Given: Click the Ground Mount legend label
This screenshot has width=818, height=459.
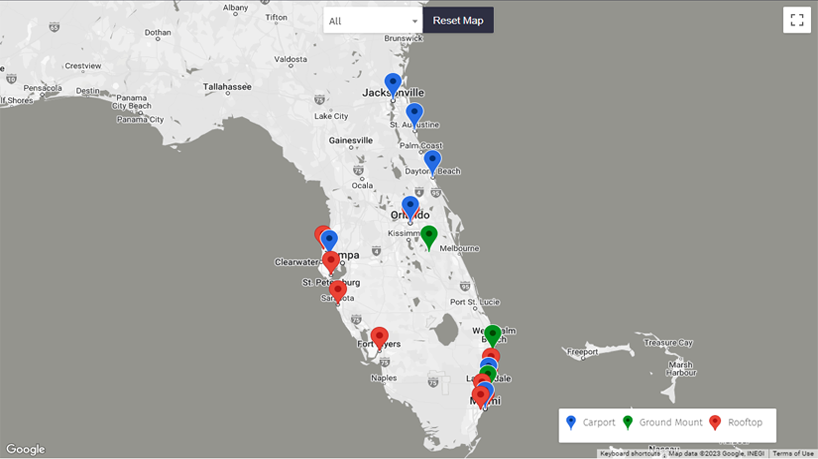Looking at the screenshot, I should point(671,422).
